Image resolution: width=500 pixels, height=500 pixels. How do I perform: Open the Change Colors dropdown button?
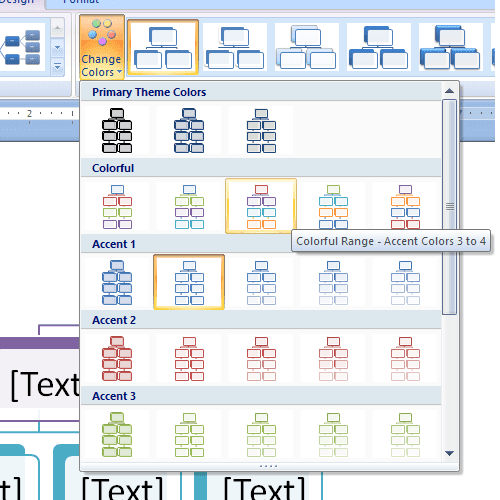click(102, 47)
